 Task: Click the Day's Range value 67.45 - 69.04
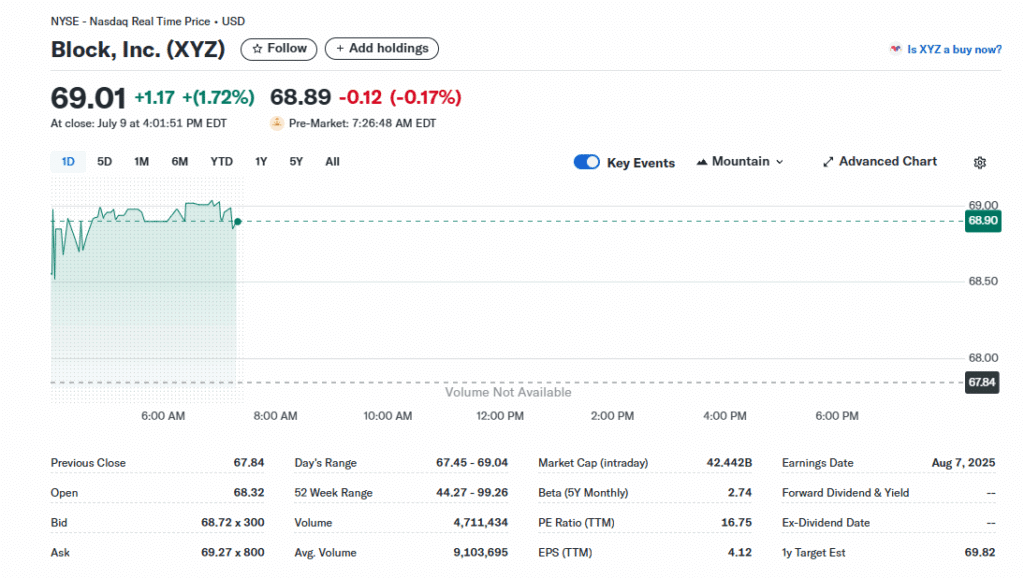coord(472,462)
